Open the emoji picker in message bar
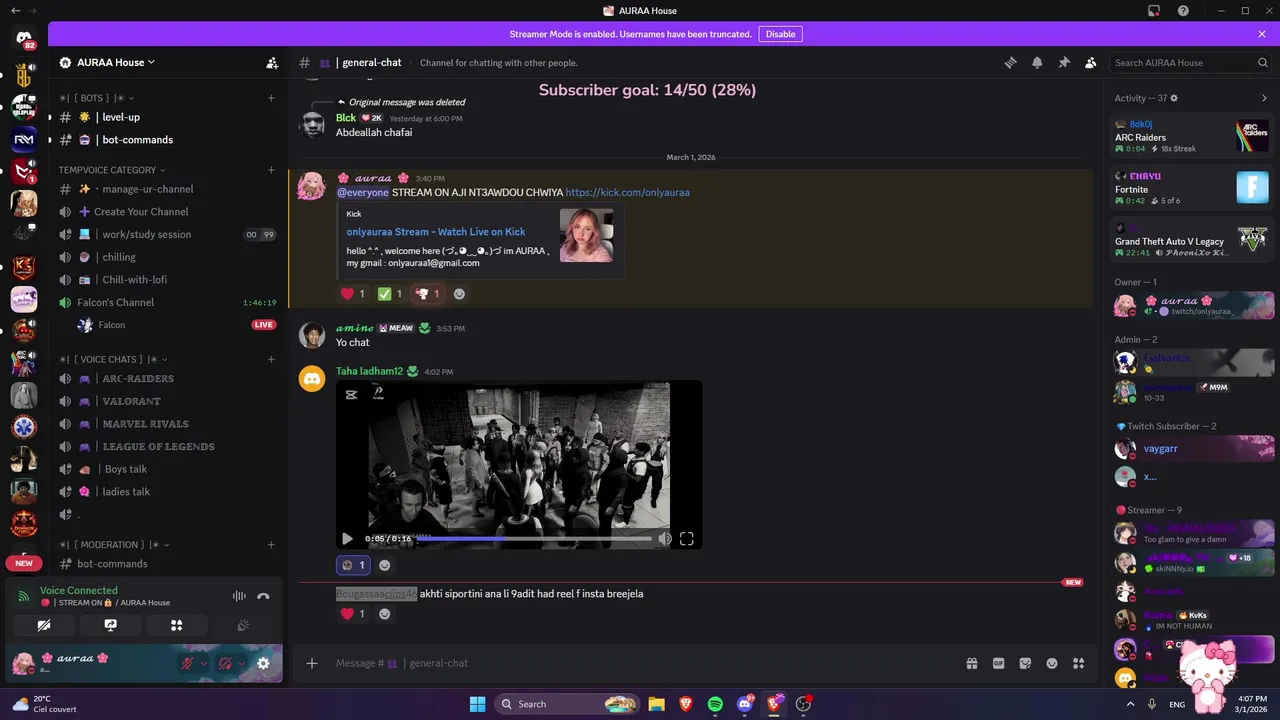 1052,663
